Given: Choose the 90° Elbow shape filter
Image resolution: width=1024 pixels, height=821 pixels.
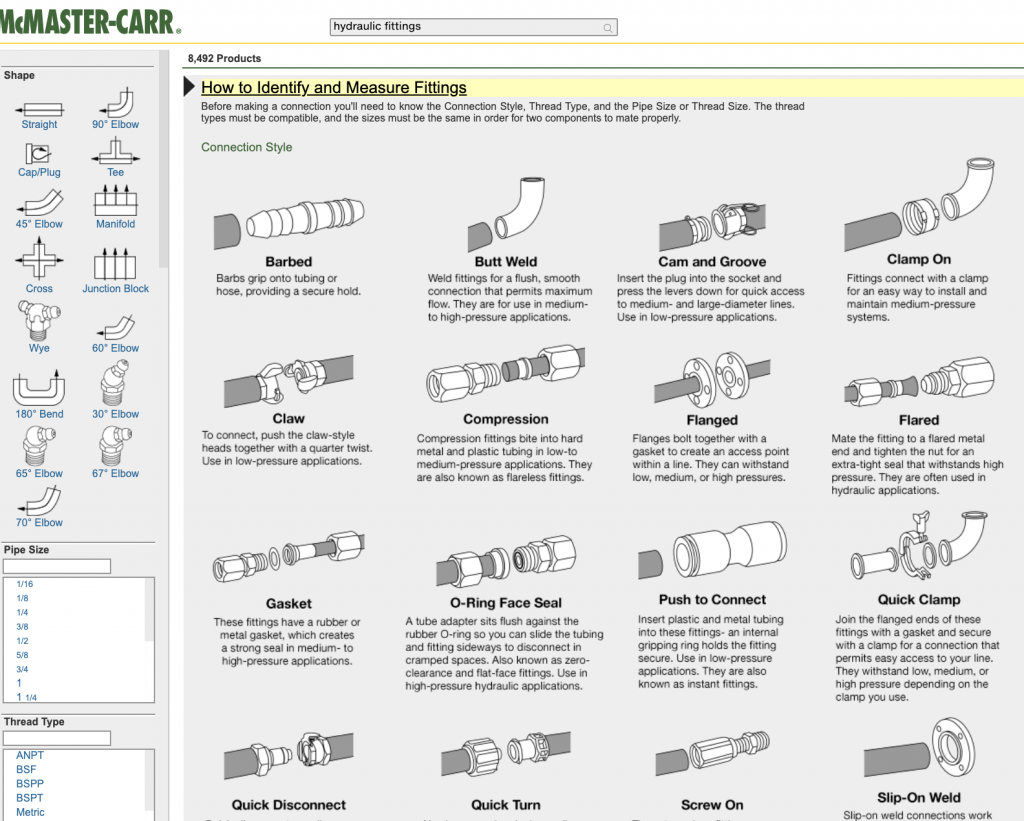Looking at the screenshot, I should pyautogui.click(x=115, y=105).
